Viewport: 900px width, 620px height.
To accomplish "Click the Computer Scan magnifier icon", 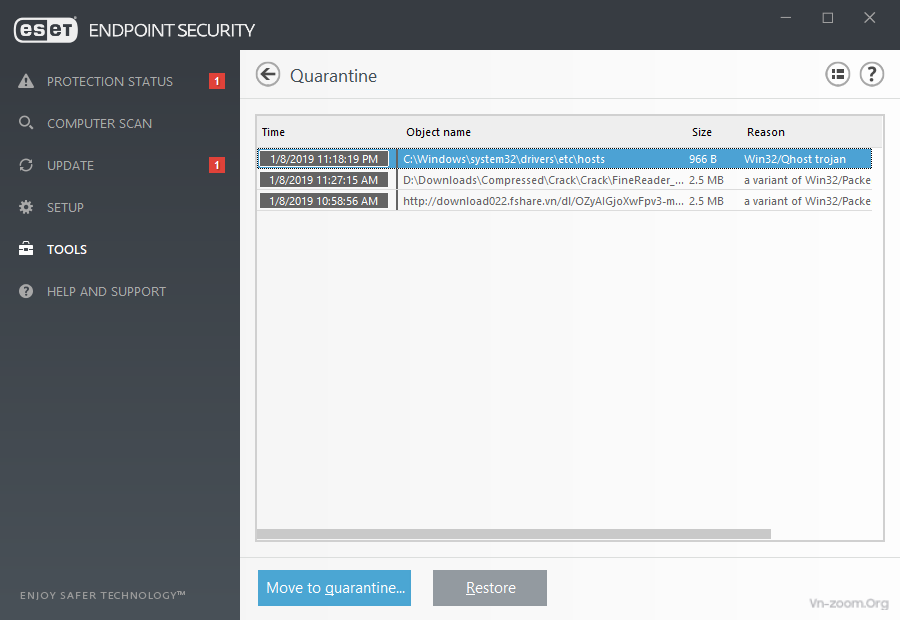I will pos(26,124).
